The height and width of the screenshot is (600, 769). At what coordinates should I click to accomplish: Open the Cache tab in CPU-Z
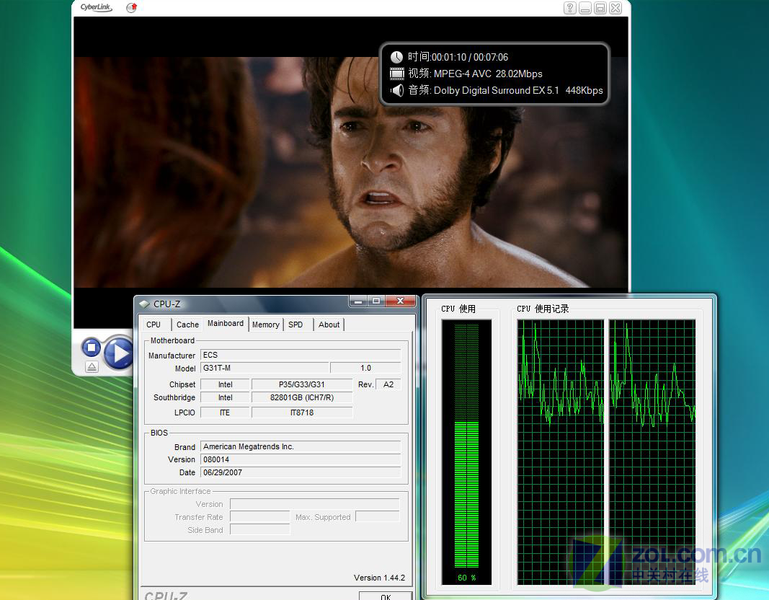tap(187, 324)
